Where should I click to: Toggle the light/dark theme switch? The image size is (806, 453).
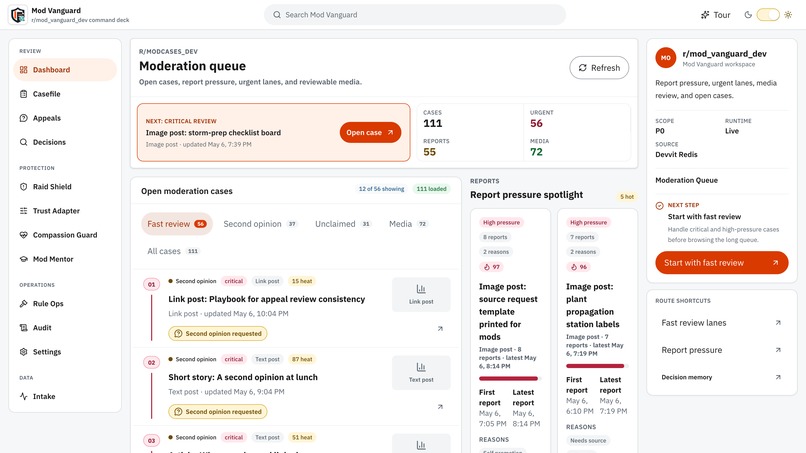click(768, 15)
